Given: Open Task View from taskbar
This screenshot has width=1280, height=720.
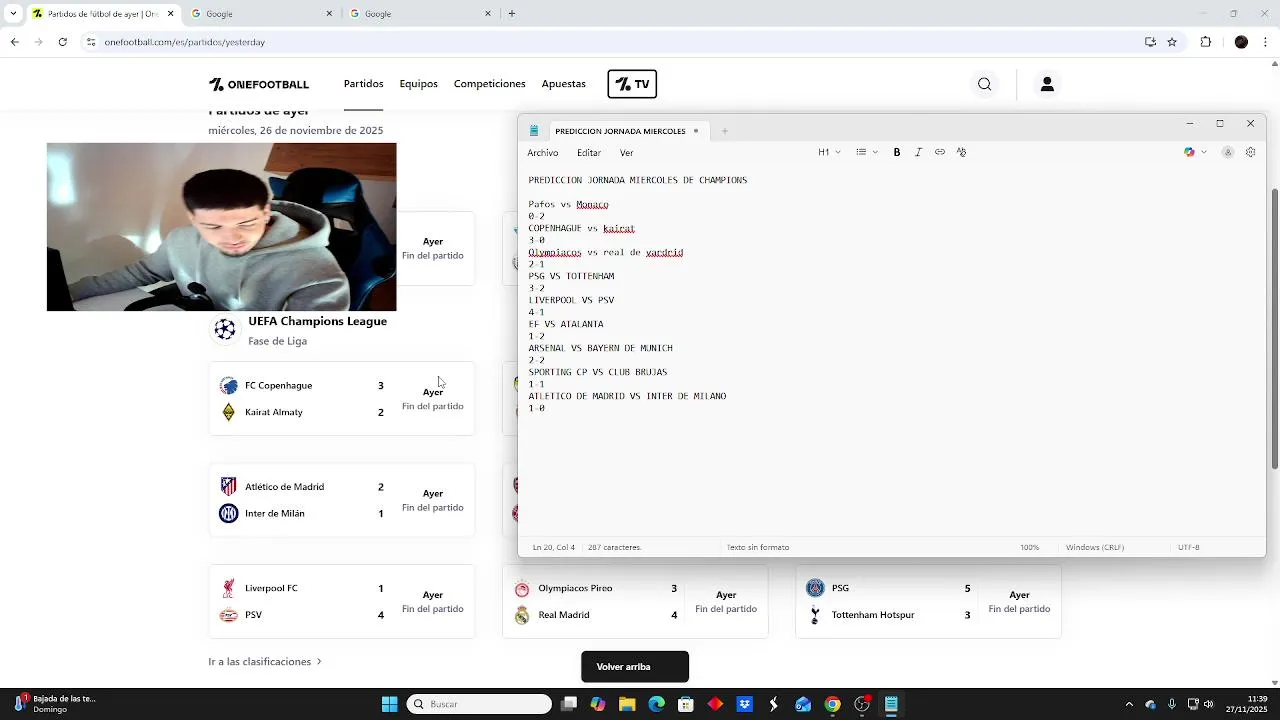Looking at the screenshot, I should pos(569,704).
